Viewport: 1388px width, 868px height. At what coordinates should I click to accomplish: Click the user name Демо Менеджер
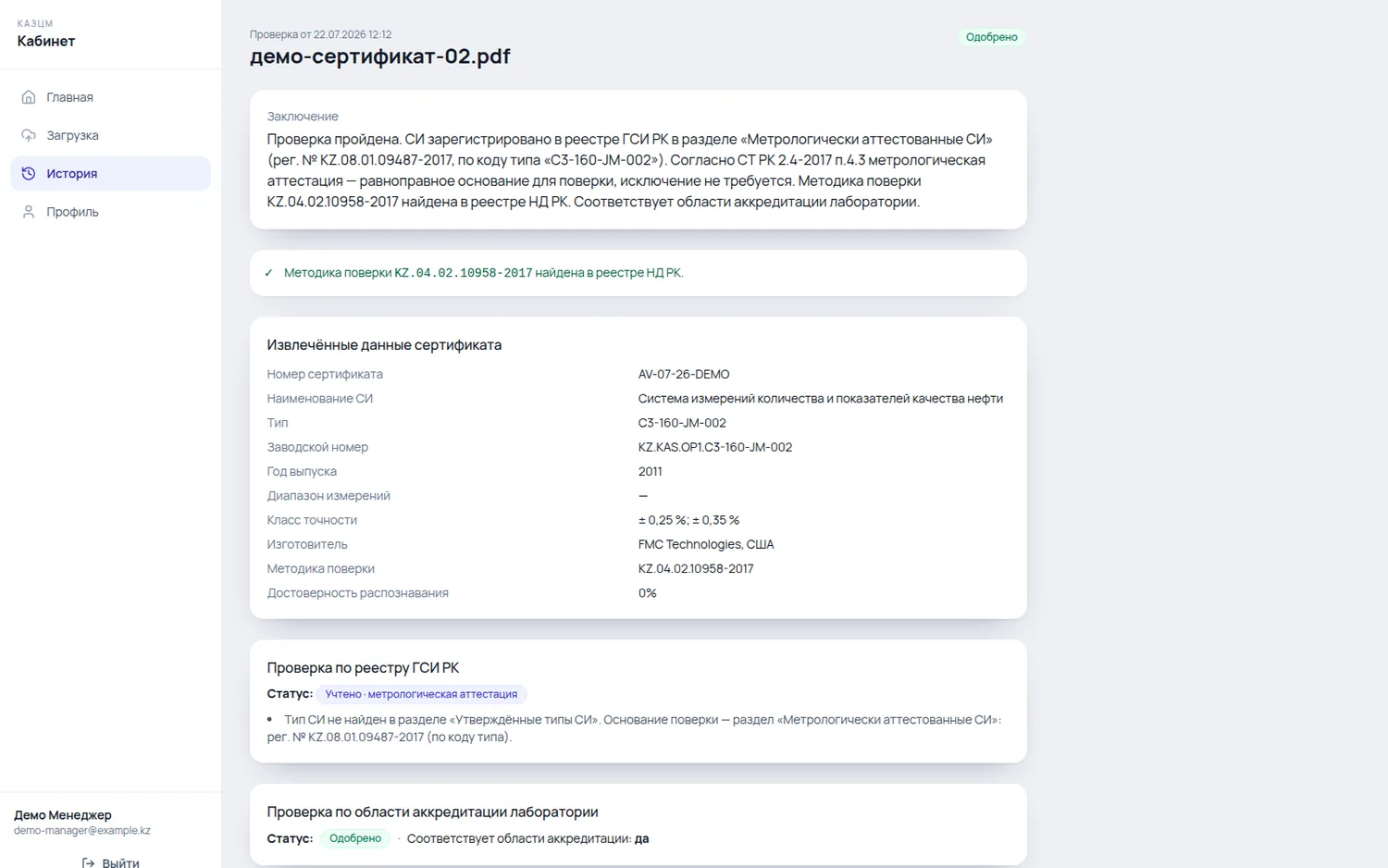tap(63, 815)
